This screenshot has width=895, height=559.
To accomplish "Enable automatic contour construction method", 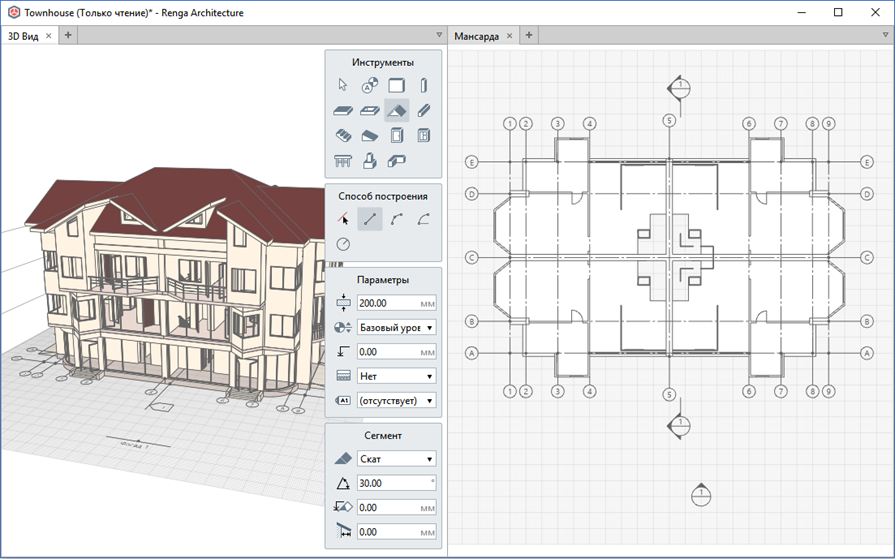I will pos(342,219).
